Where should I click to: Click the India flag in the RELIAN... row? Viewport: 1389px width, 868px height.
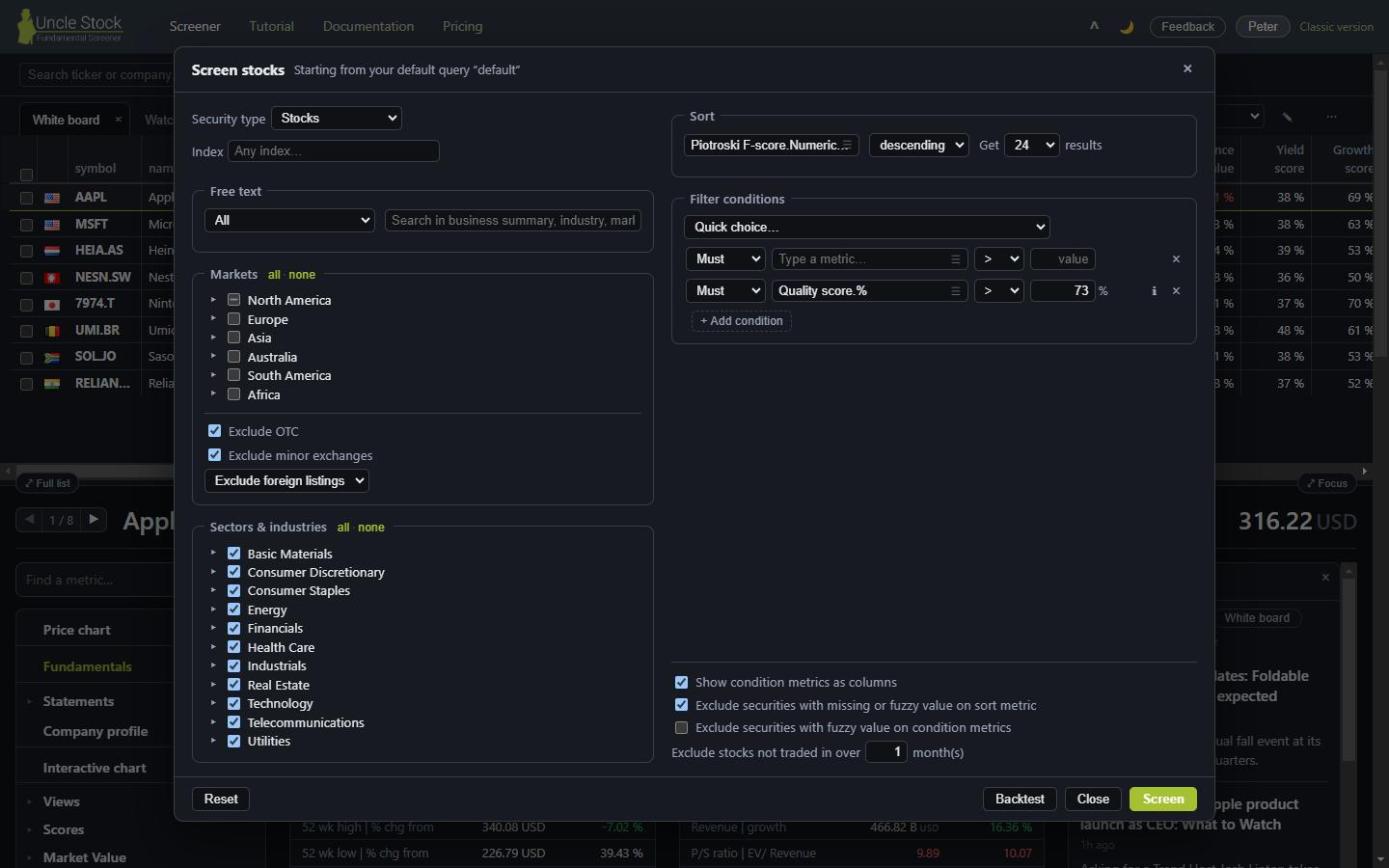52,383
